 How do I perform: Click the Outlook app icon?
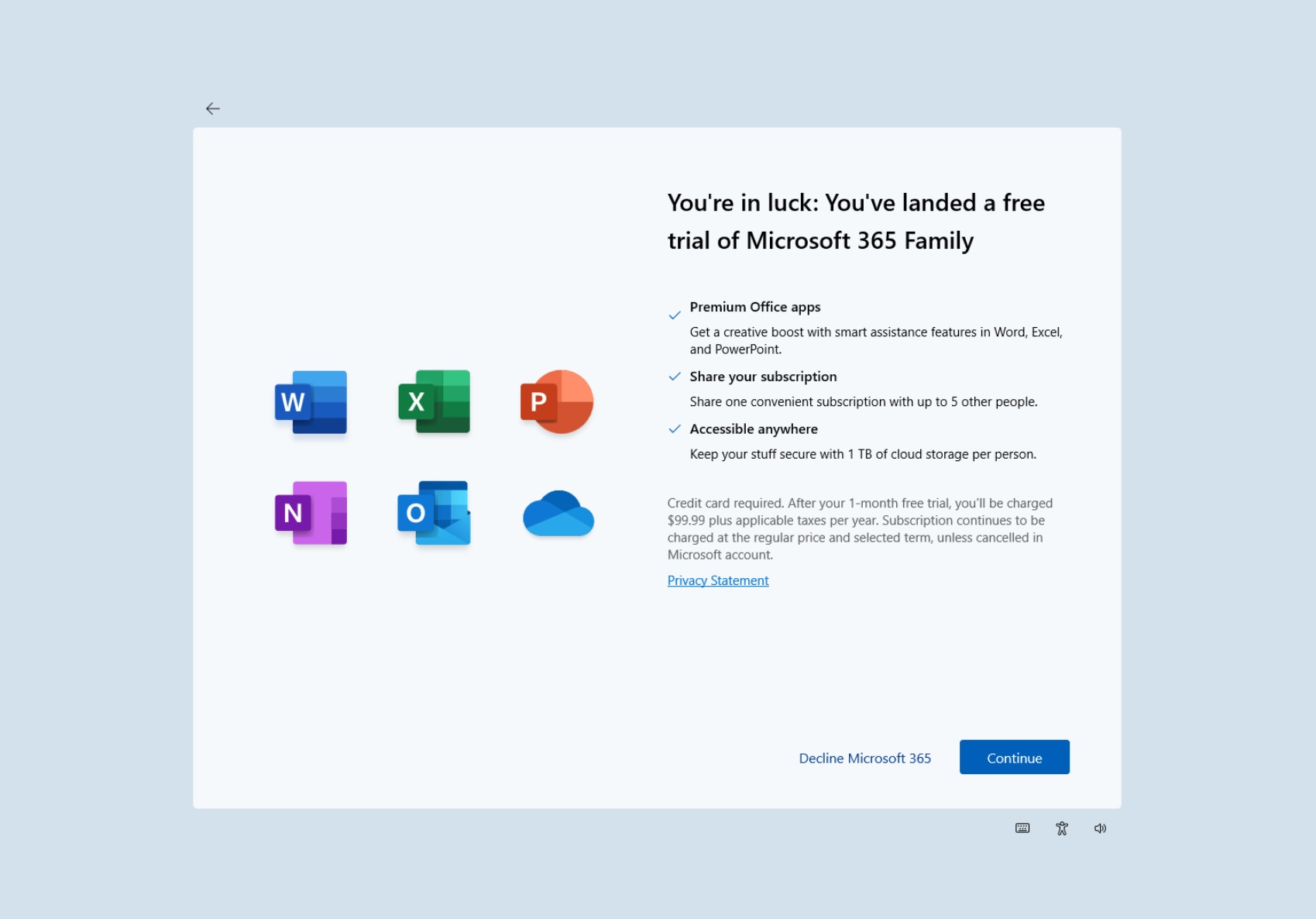pyautogui.click(x=434, y=513)
